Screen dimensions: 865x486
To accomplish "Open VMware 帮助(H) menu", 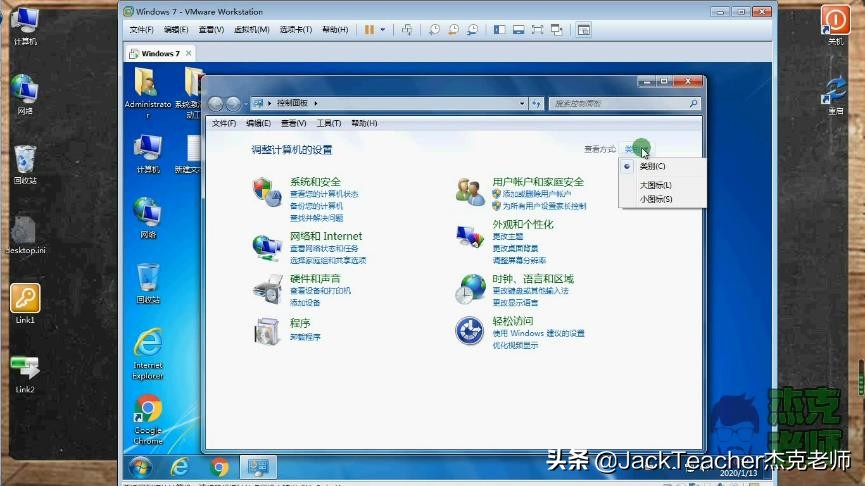I will click(x=335, y=30).
